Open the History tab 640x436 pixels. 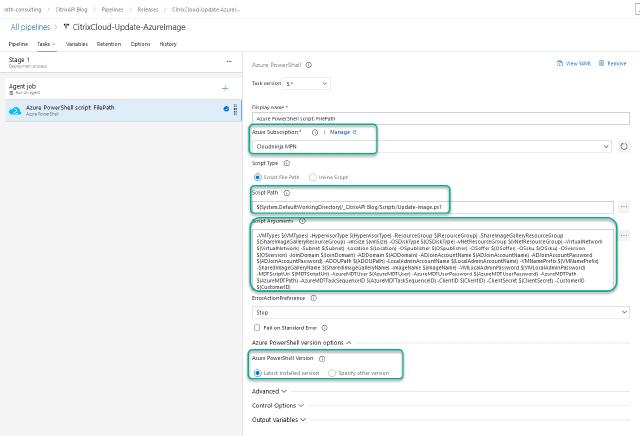coord(168,44)
